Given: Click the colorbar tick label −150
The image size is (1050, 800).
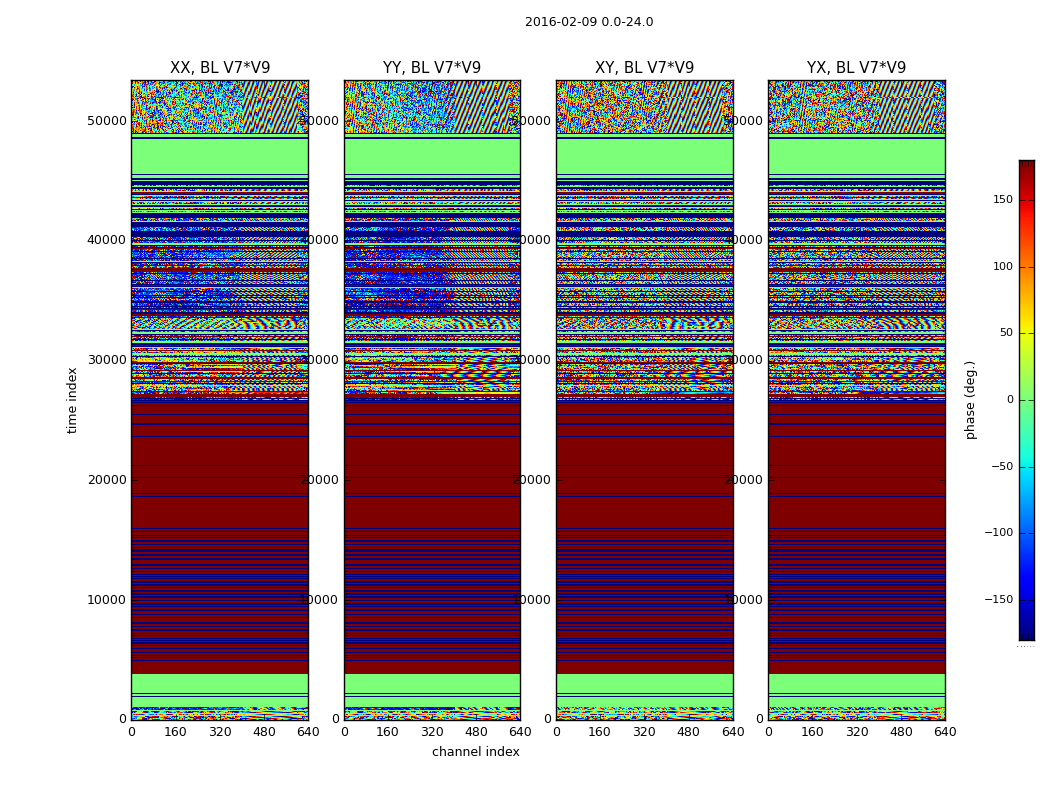Looking at the screenshot, I should pyautogui.click(x=998, y=599).
